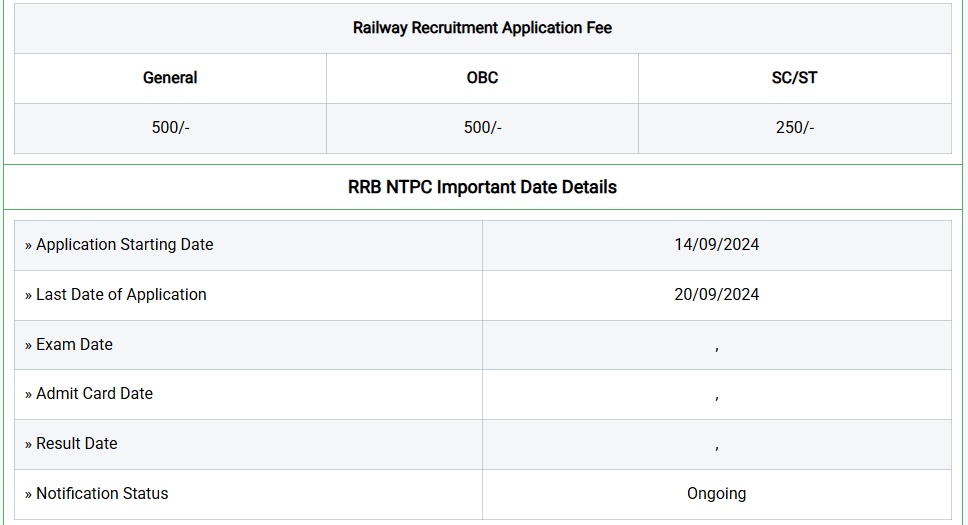Screen dimensions: 968x525
Task: Click the 'Ongoing' status value
Action: [x=717, y=494]
